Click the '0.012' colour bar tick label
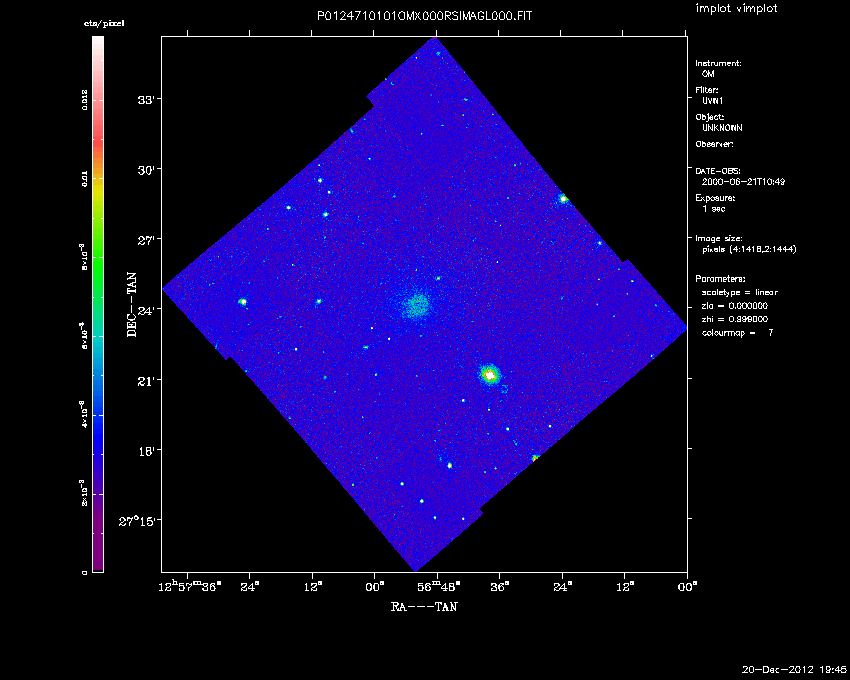Screen dimensions: 850x680 point(85,100)
